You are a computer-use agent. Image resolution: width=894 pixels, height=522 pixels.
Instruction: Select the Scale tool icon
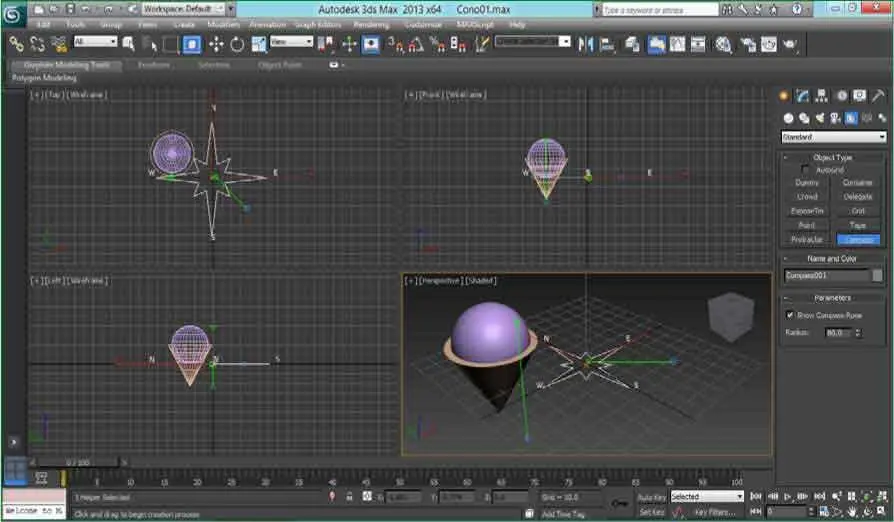click(259, 44)
